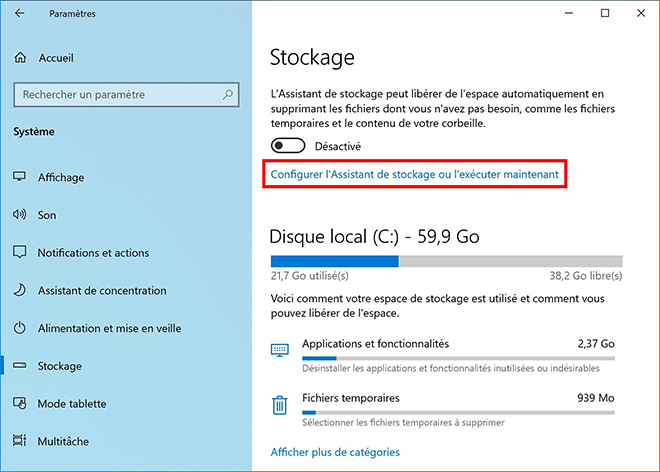Enable the Assistant de stockage toggle

pyautogui.click(x=288, y=146)
